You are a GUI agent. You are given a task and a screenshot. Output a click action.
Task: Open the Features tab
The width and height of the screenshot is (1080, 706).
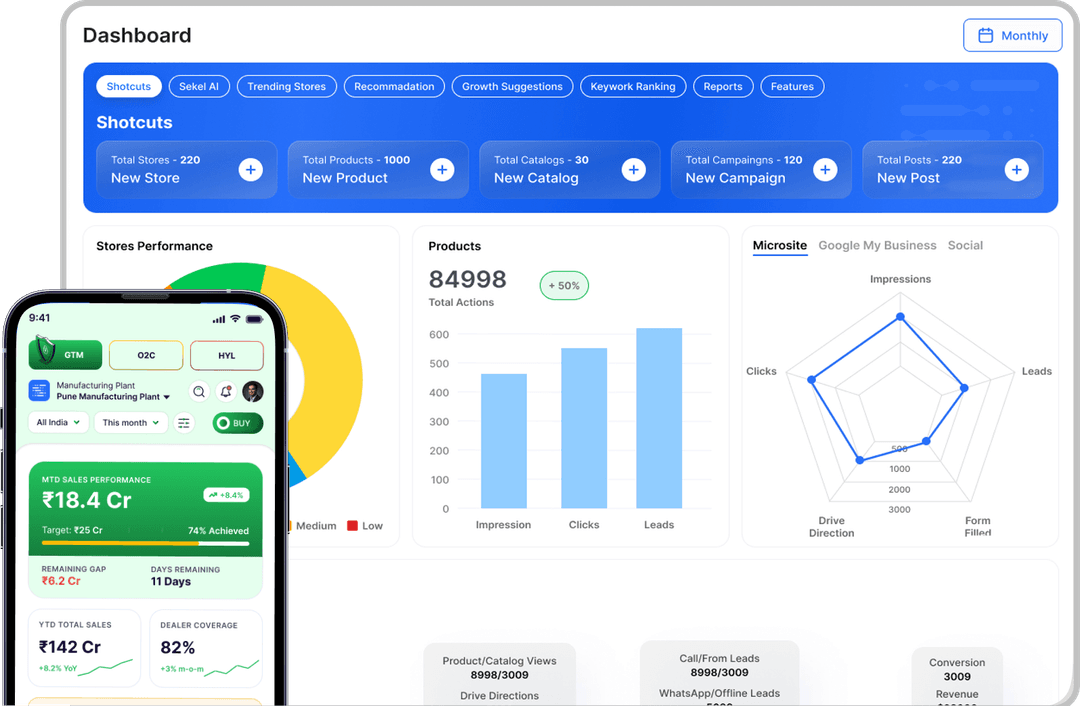[792, 87]
